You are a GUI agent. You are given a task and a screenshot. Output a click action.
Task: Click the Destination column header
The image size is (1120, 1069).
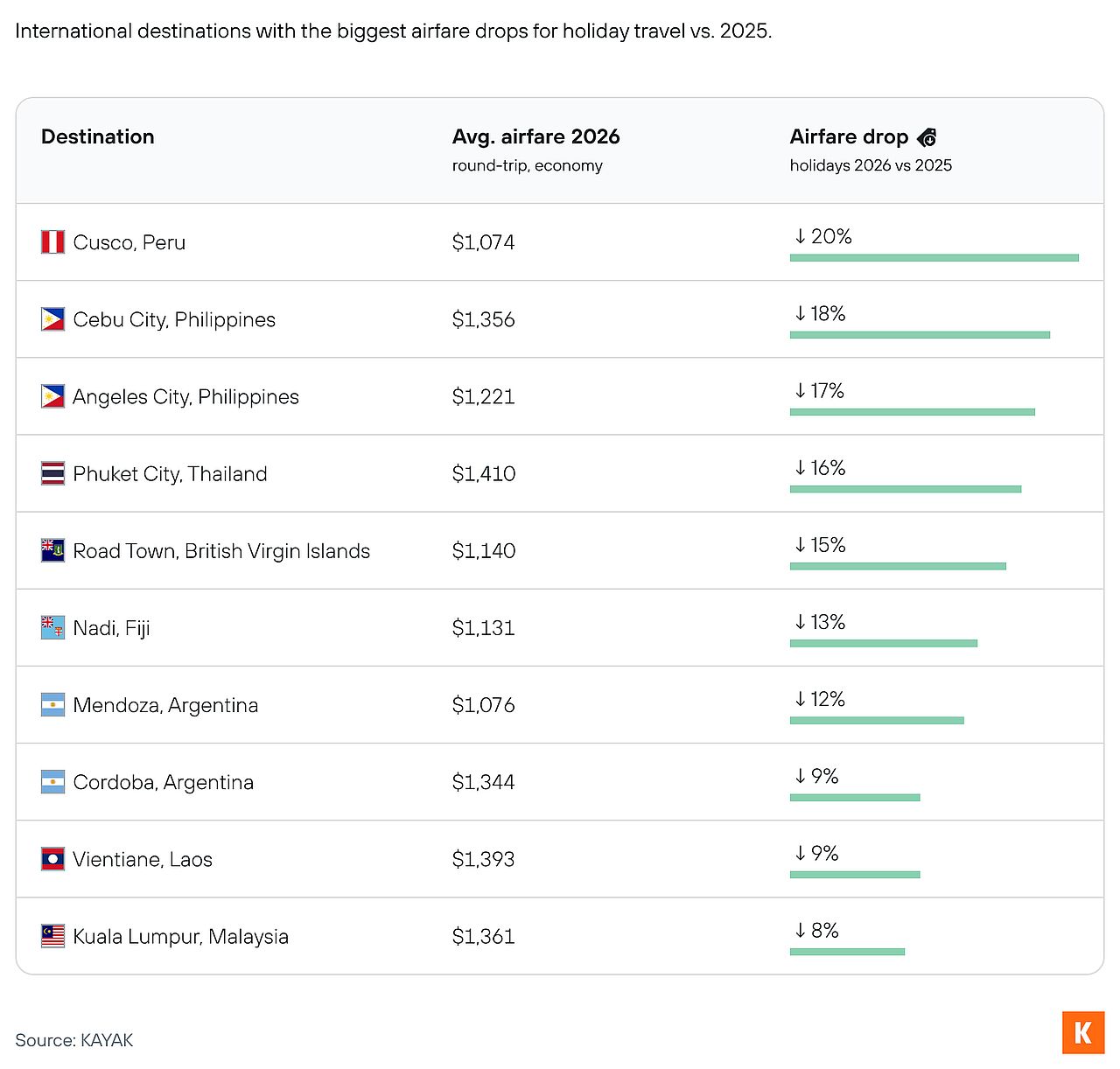(98, 136)
